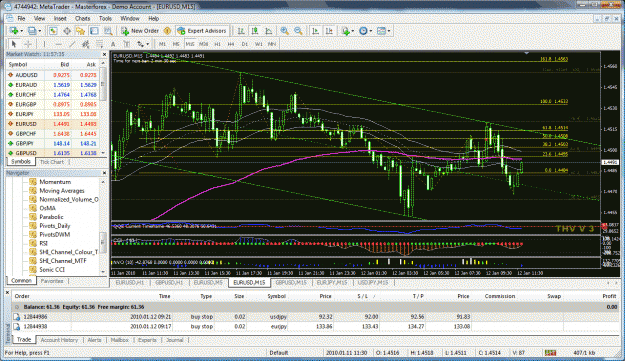Switch to line chart type icon

pyautogui.click(x=269, y=31)
